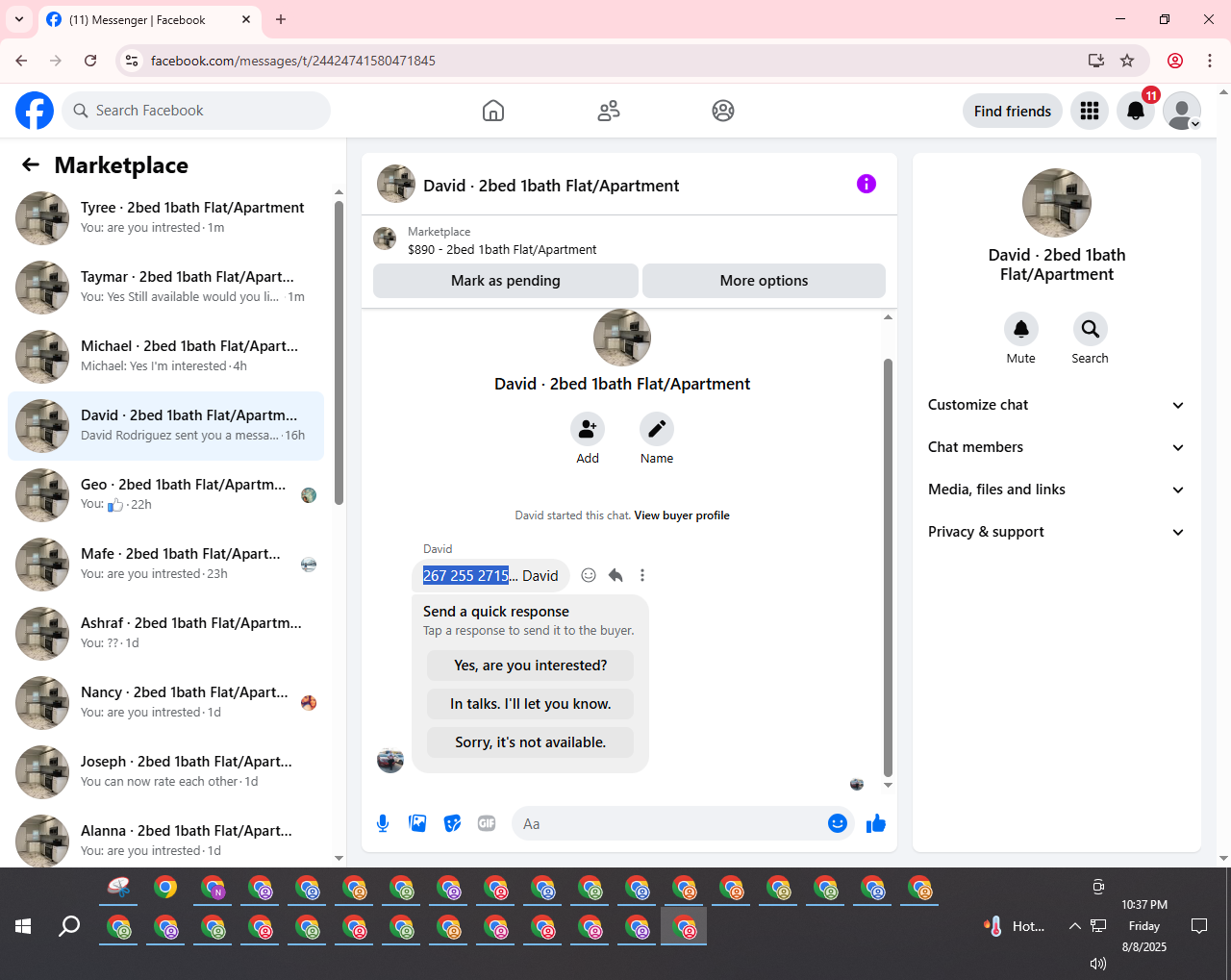
Task: Open the account profile picture menu
Action: [x=1182, y=111]
